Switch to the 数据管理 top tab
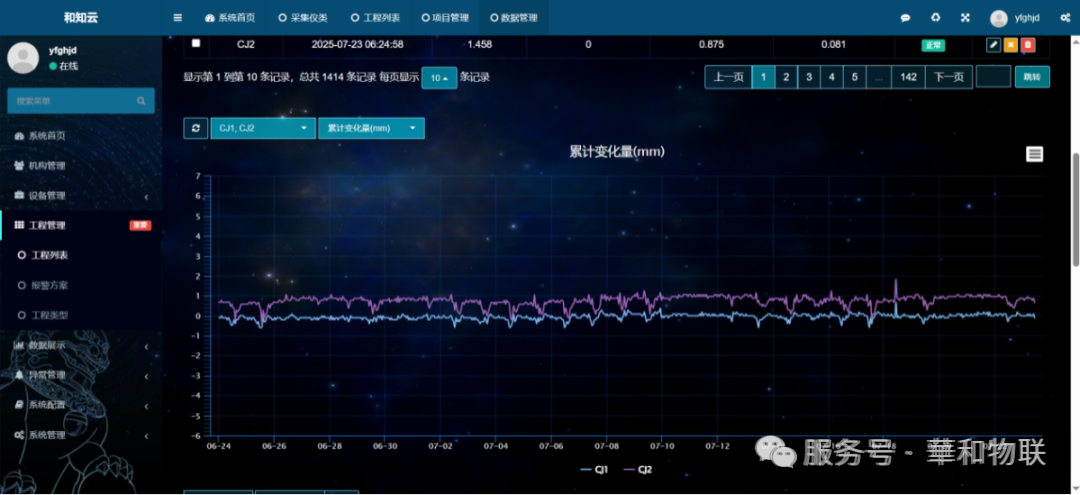The image size is (1080, 495). pos(514,18)
